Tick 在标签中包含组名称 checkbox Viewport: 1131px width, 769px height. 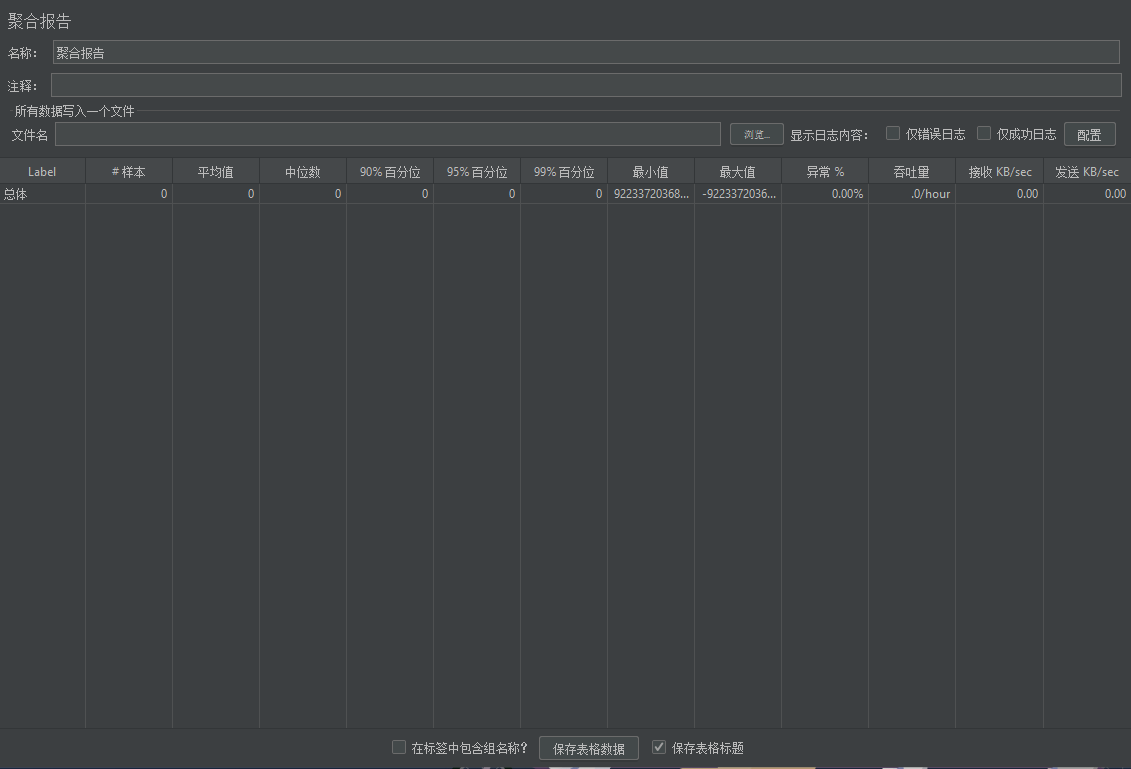pyautogui.click(x=399, y=747)
